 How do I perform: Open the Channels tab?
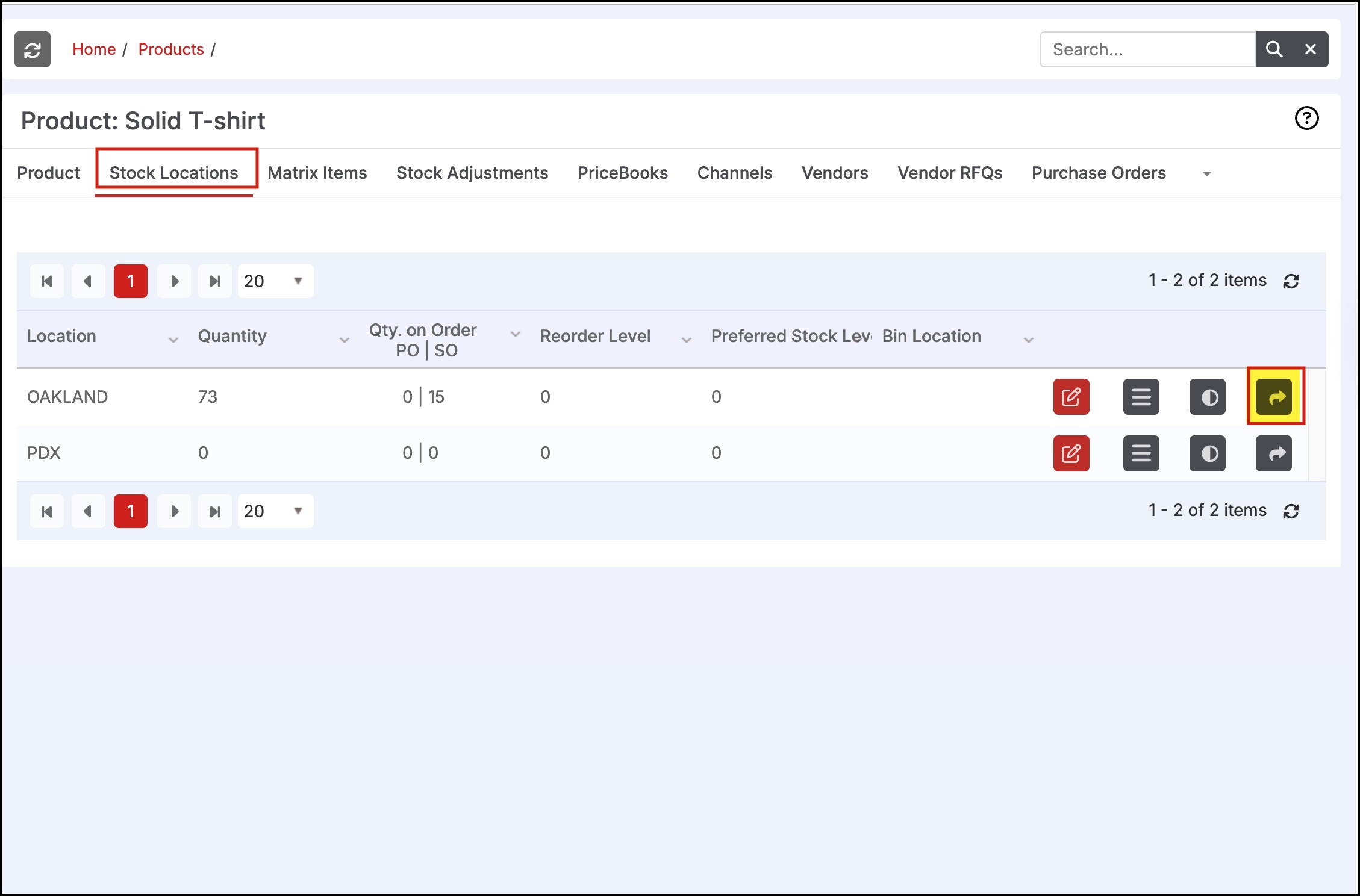pyautogui.click(x=735, y=173)
